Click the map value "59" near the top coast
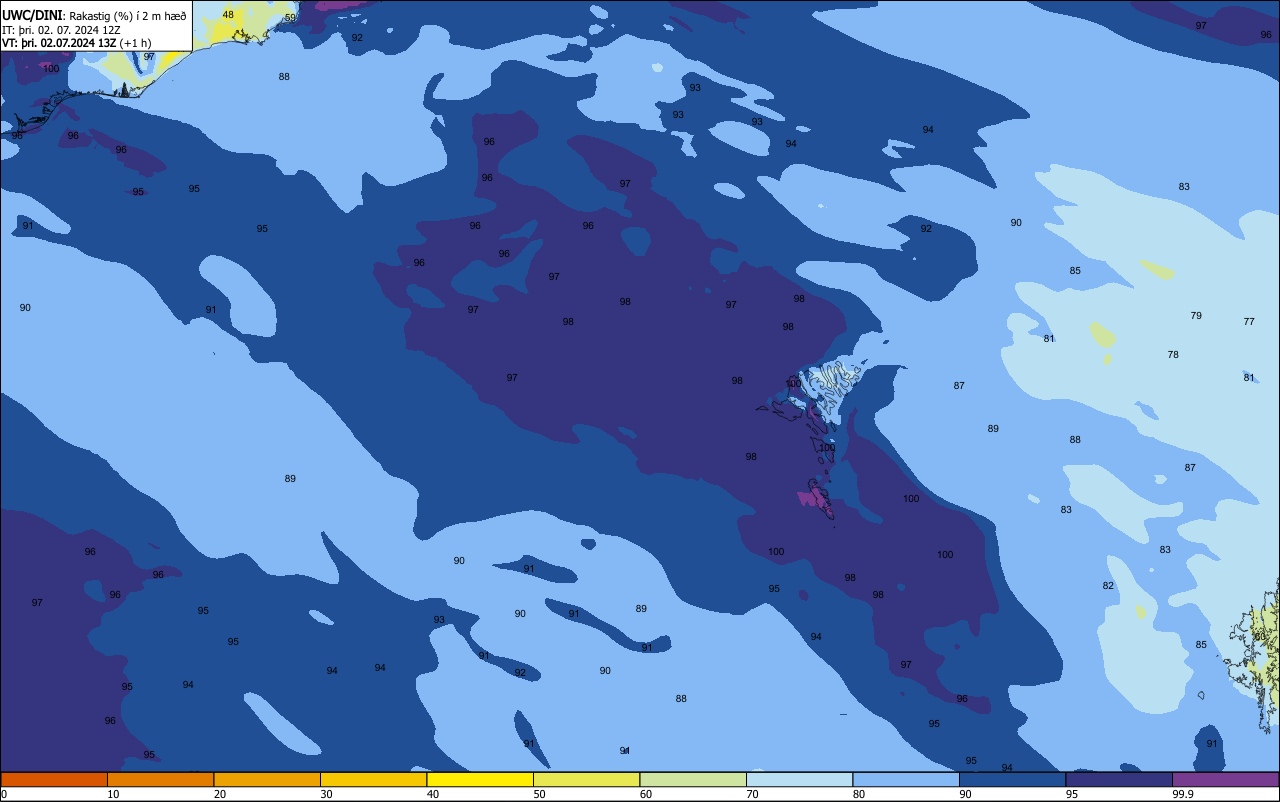This screenshot has width=1280, height=802. pos(290,18)
